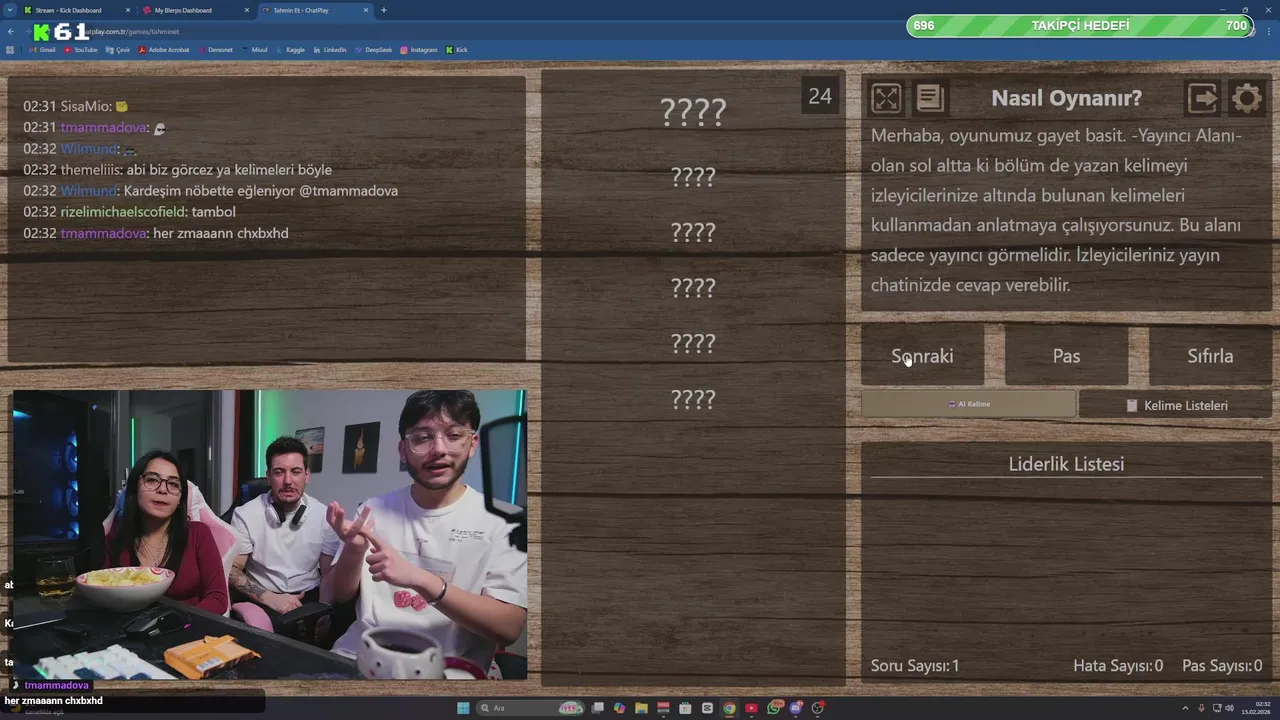Screen dimensions: 1280x720
Task: Open Adobe Acrobat bookmark
Action: point(164,50)
